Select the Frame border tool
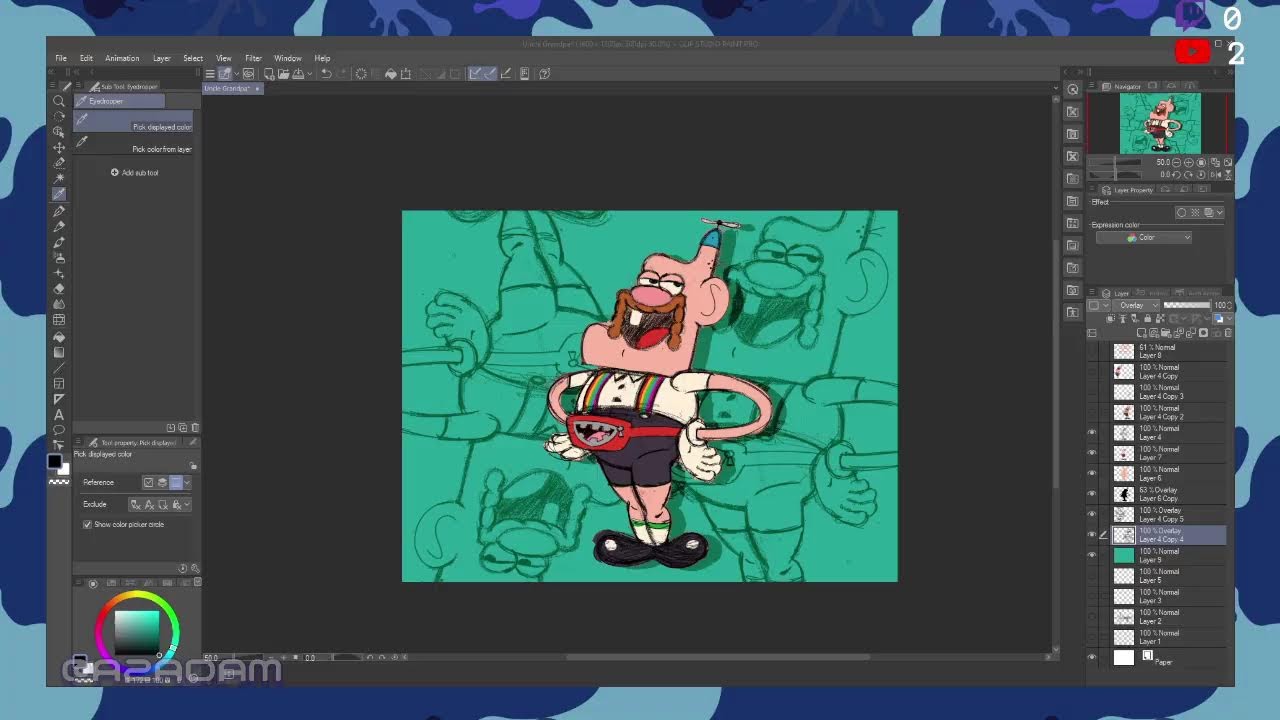The width and height of the screenshot is (1280, 720). click(x=59, y=383)
